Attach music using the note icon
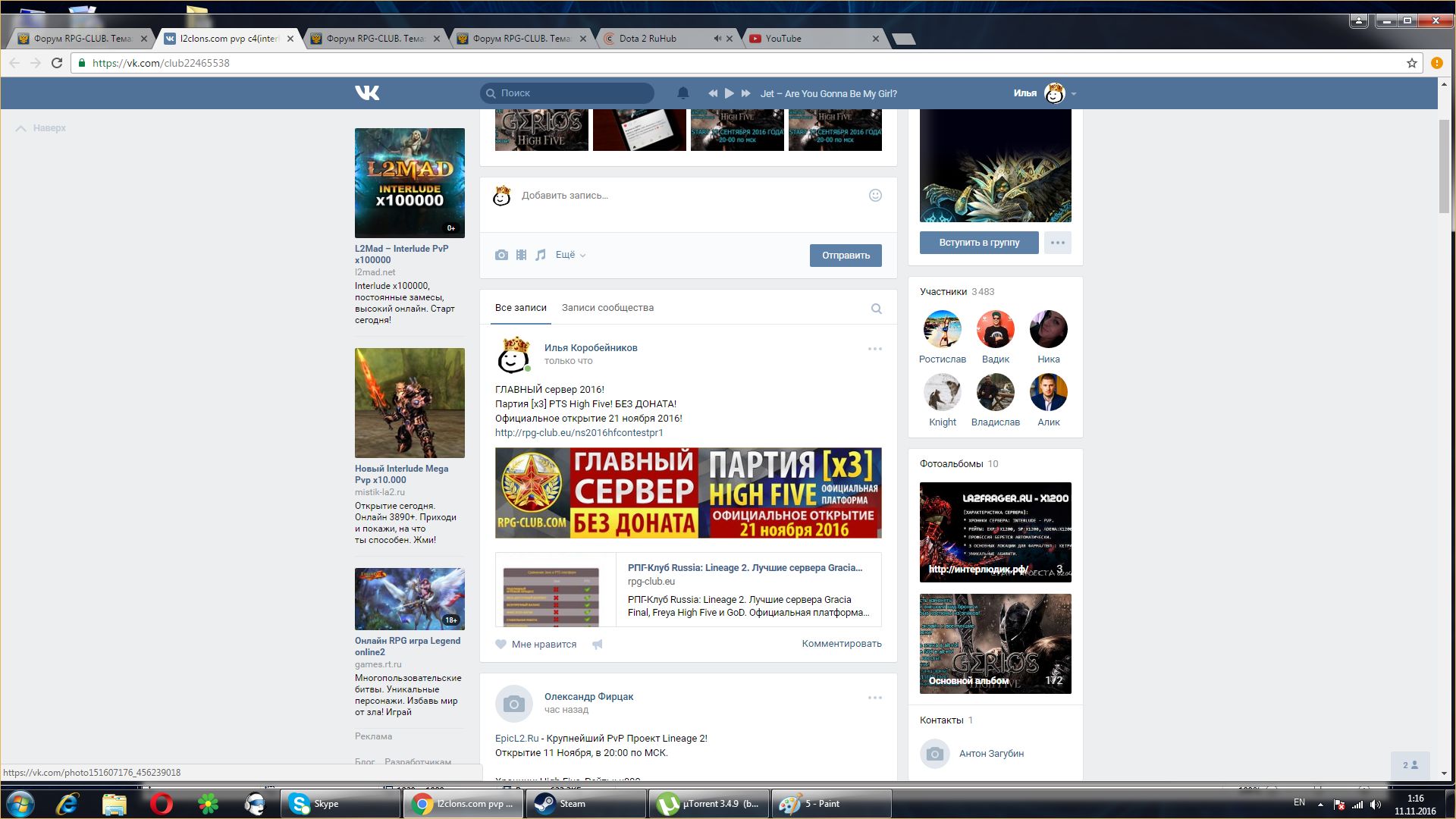 [x=541, y=255]
